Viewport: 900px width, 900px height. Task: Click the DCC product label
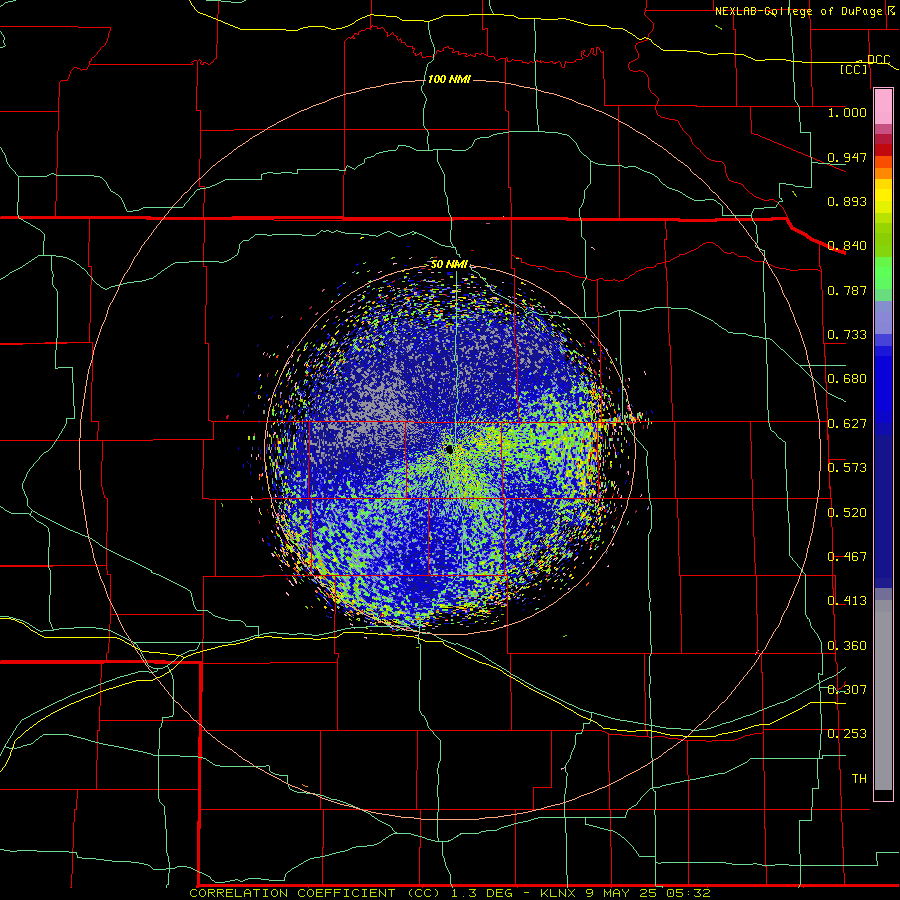[x=878, y=60]
